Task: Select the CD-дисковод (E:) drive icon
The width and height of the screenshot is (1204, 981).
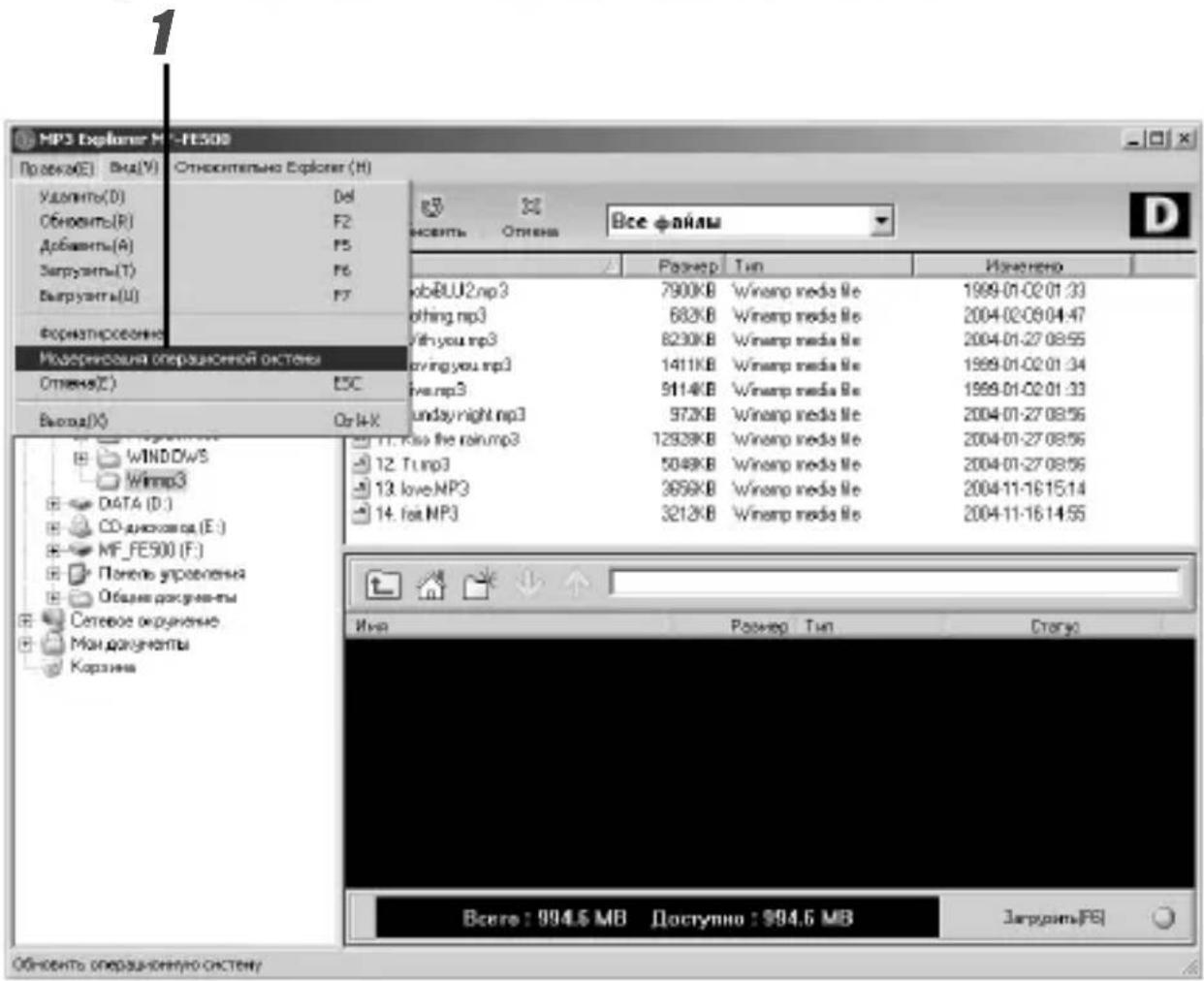Action: pyautogui.click(x=83, y=527)
